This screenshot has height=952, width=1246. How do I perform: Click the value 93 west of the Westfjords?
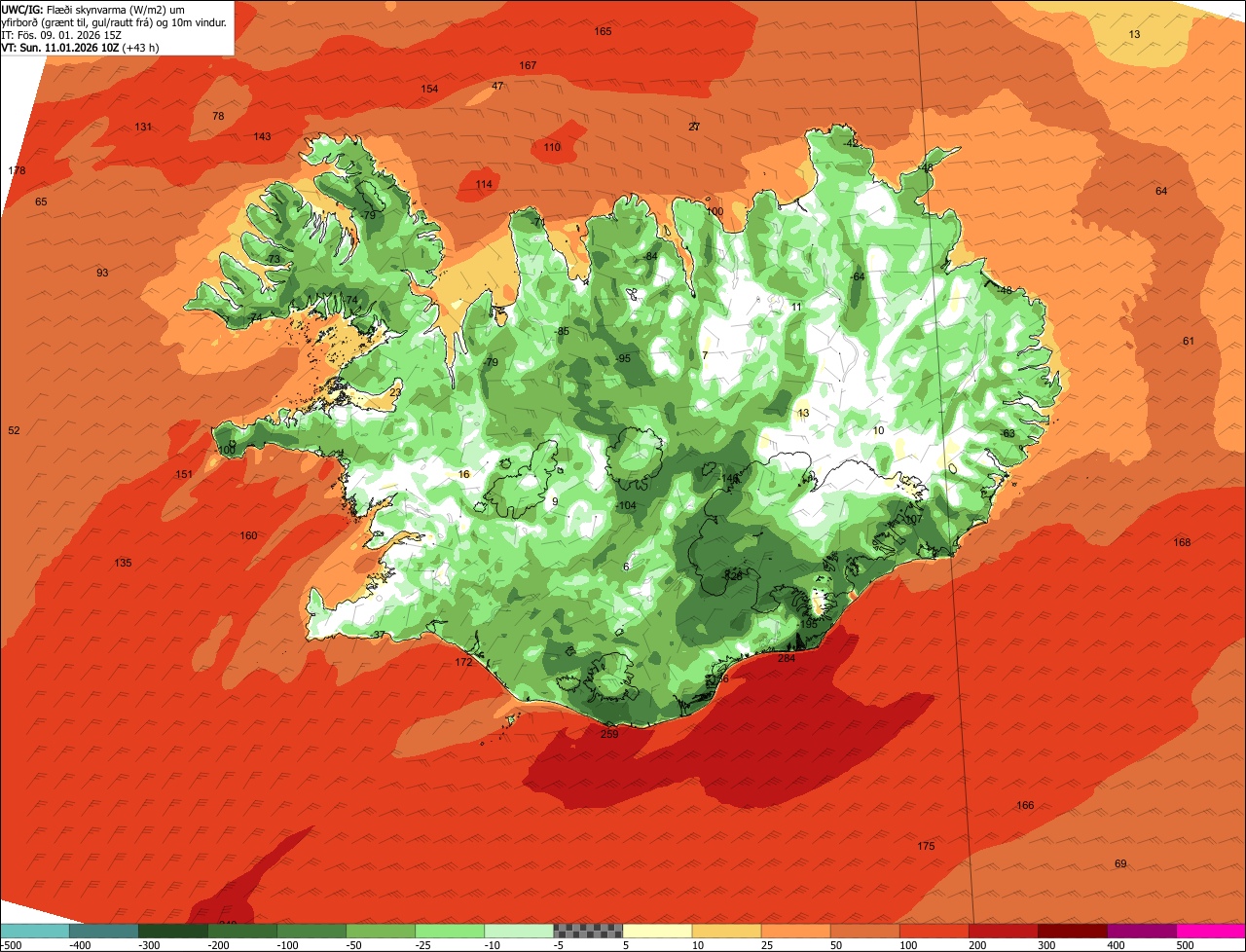pyautogui.click(x=102, y=273)
